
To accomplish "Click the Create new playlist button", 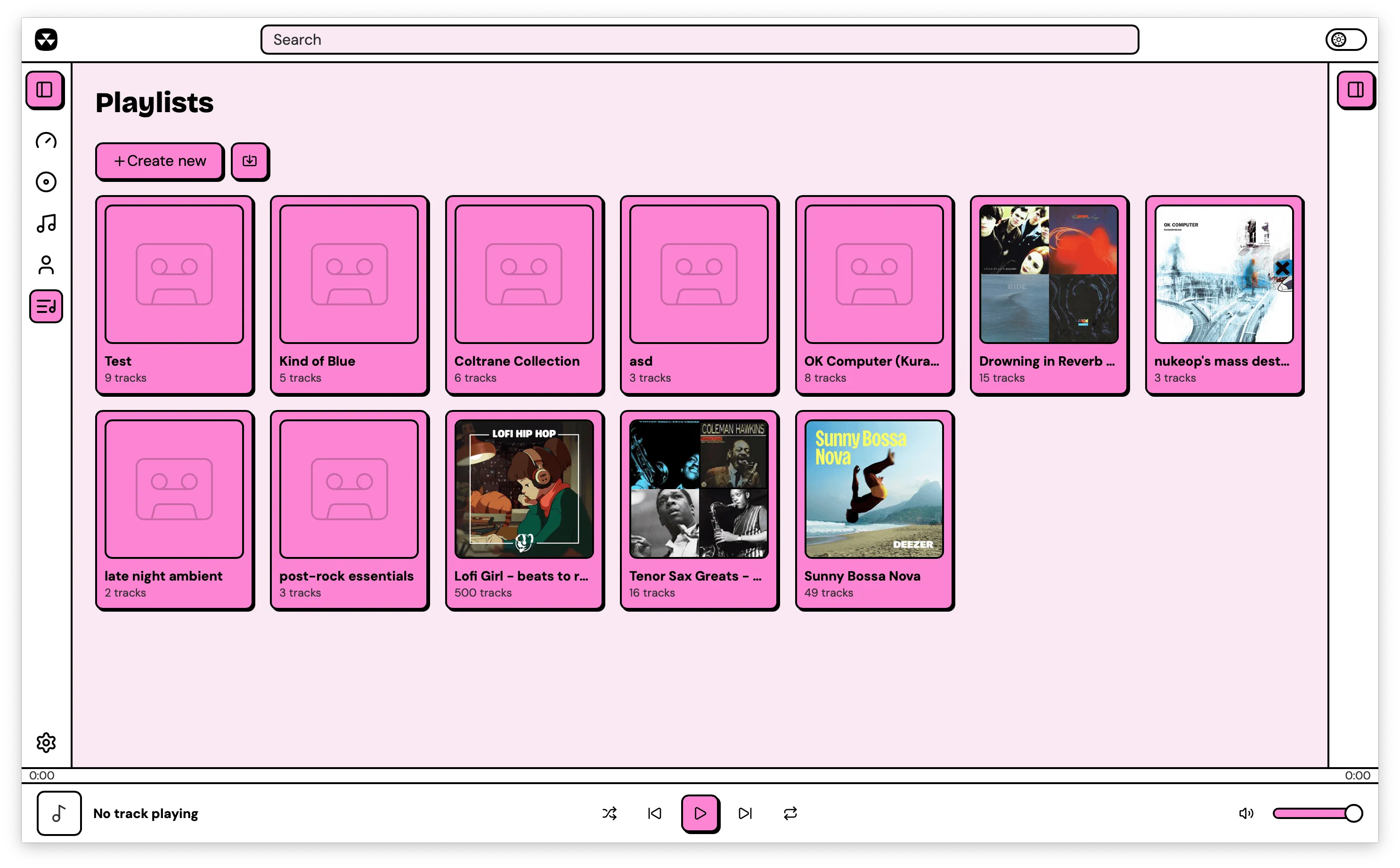I will click(x=160, y=161).
